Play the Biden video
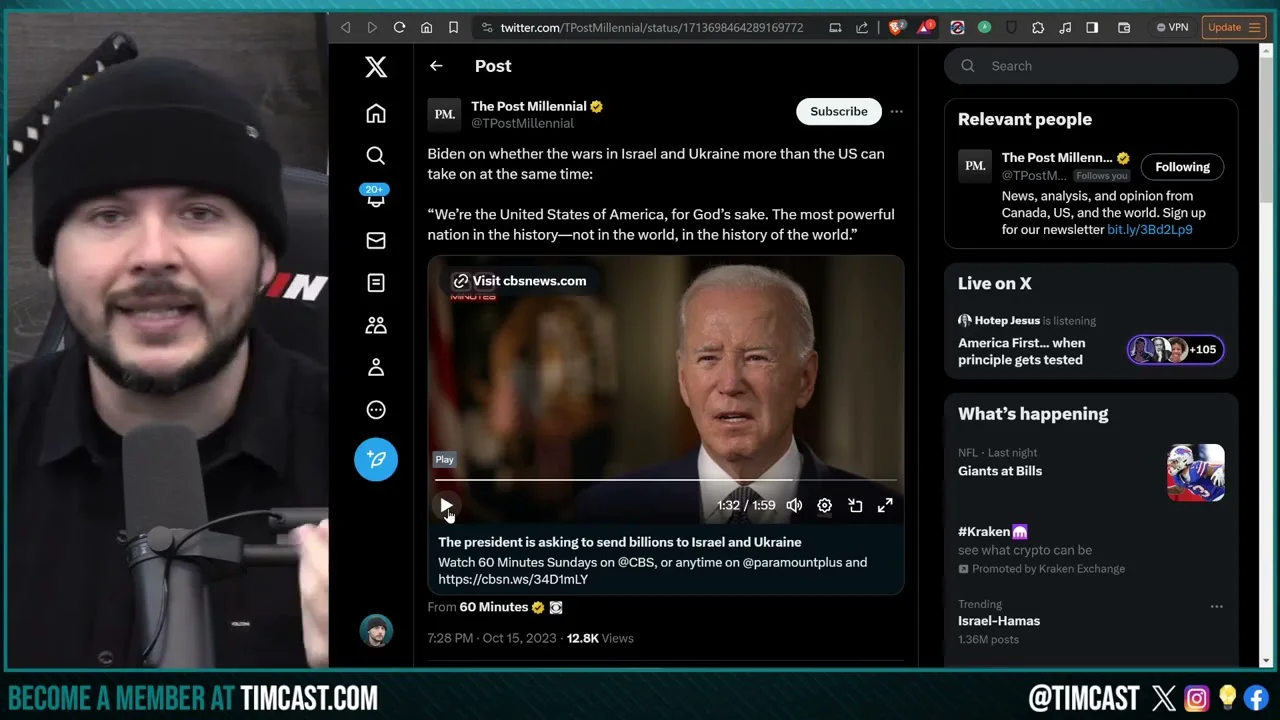 pos(446,506)
